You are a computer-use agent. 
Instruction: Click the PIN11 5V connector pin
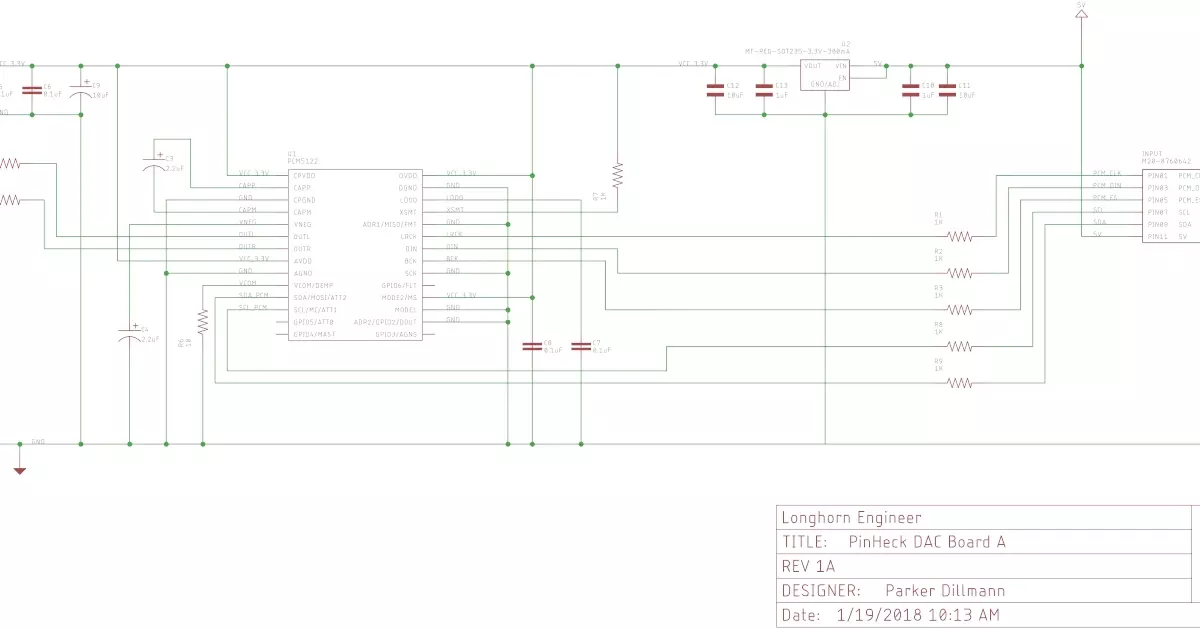pos(1157,237)
